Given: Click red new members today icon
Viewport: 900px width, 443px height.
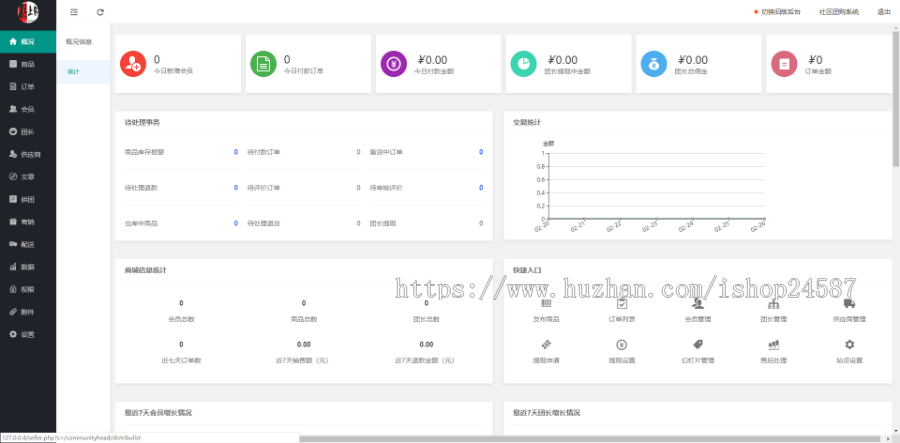Looking at the screenshot, I should 133,64.
